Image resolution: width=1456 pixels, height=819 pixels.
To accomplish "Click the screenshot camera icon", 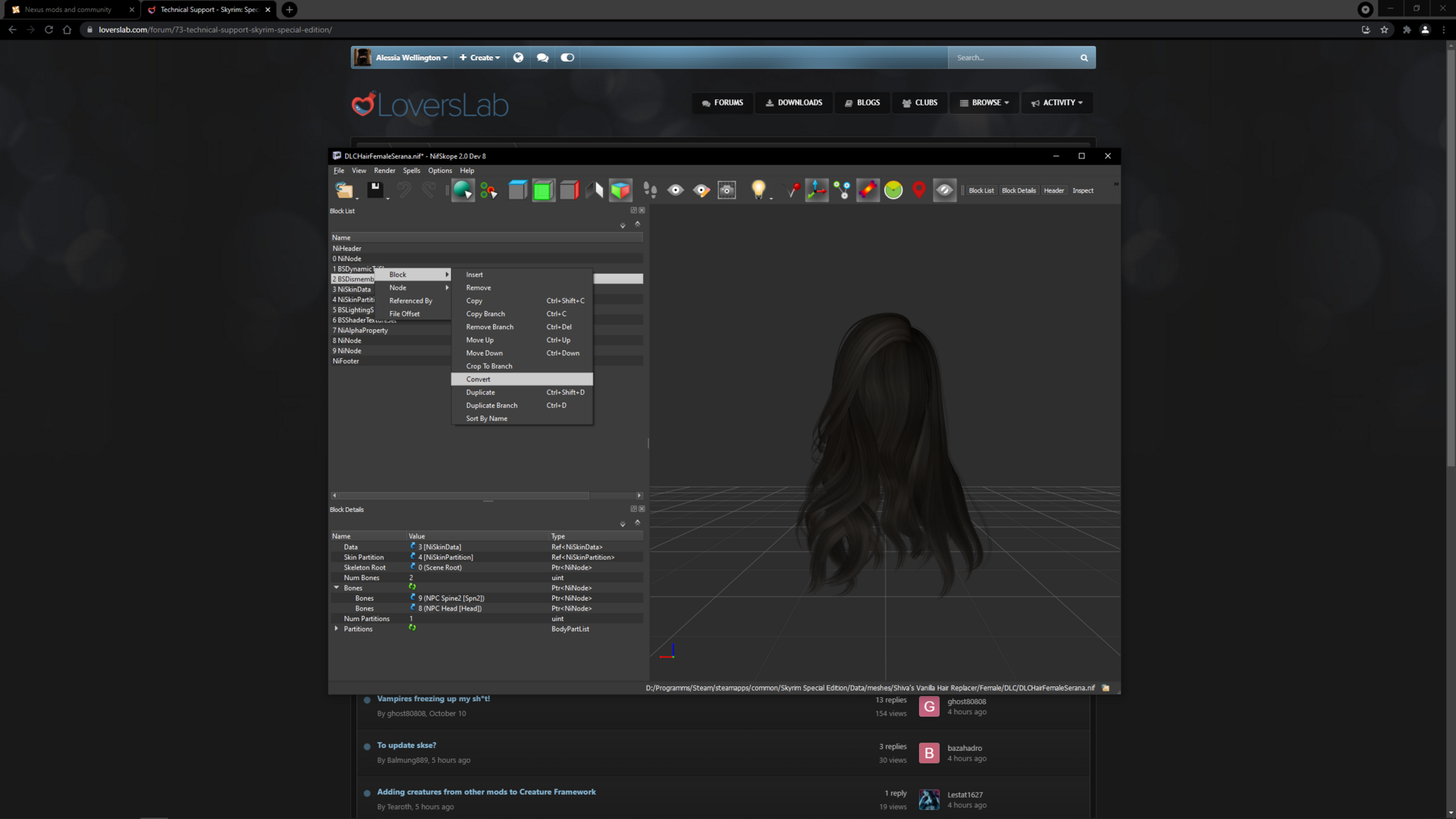I will [x=726, y=190].
